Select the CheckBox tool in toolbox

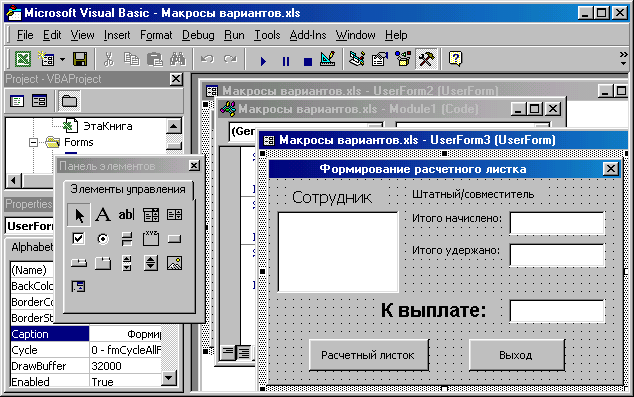coord(78,239)
